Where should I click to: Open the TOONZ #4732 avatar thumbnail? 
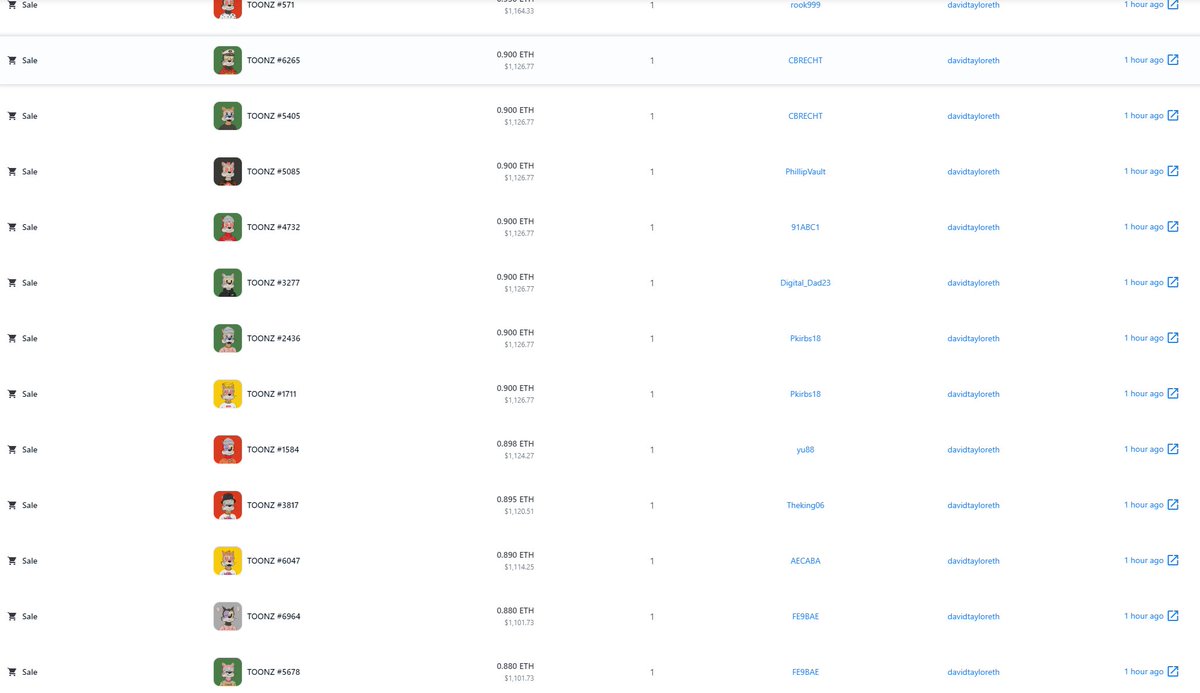(x=228, y=227)
